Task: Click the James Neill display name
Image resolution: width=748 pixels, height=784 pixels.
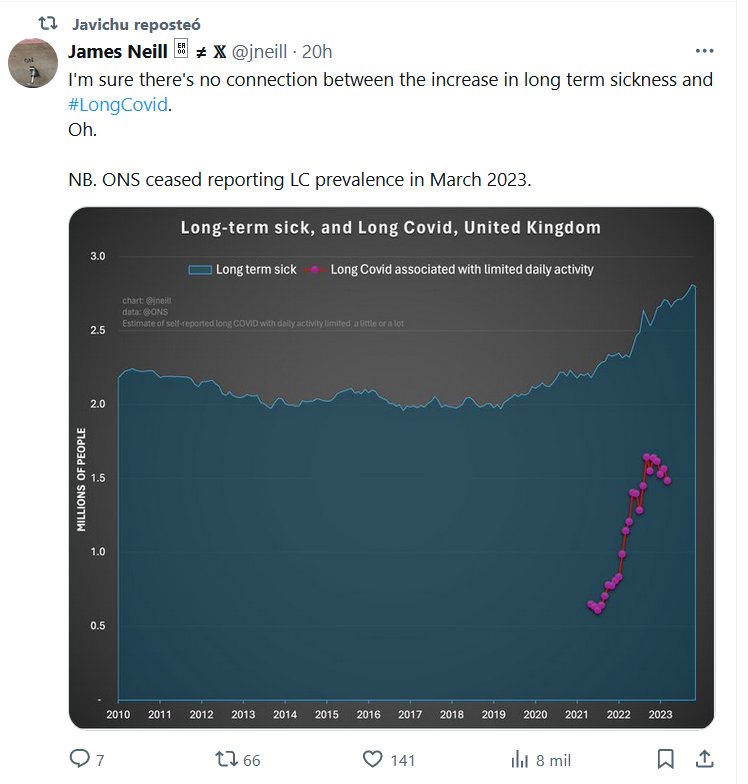Action: coord(111,51)
